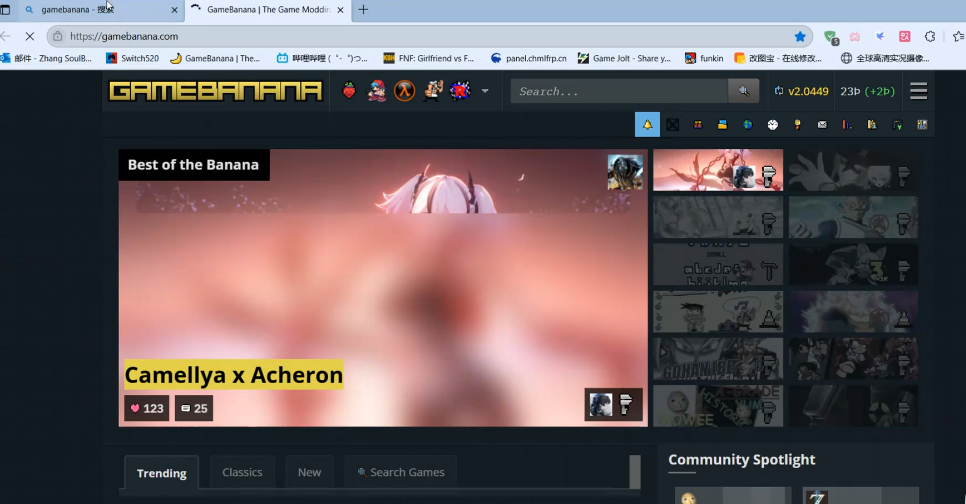Close the gamebanana search browser tab
Viewport: 966px width, 504px height.
pos(174,10)
